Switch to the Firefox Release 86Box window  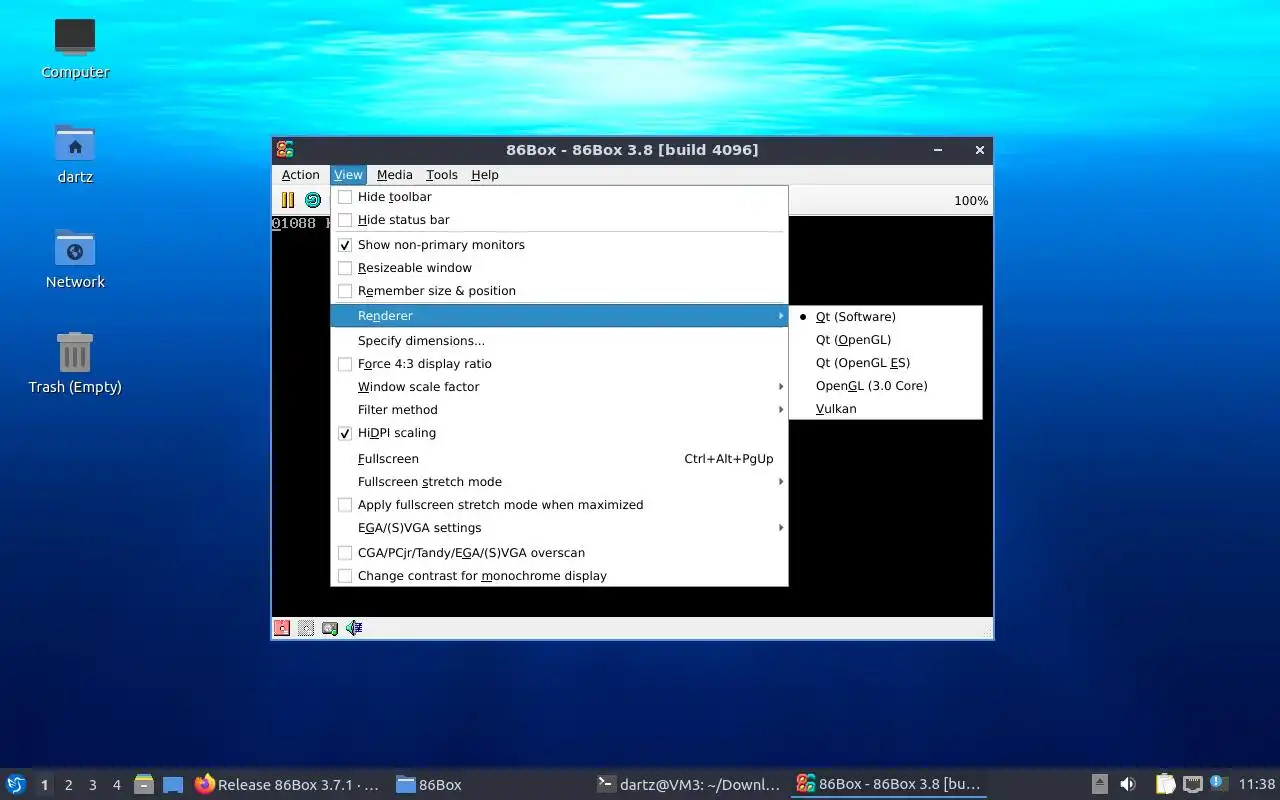click(288, 784)
